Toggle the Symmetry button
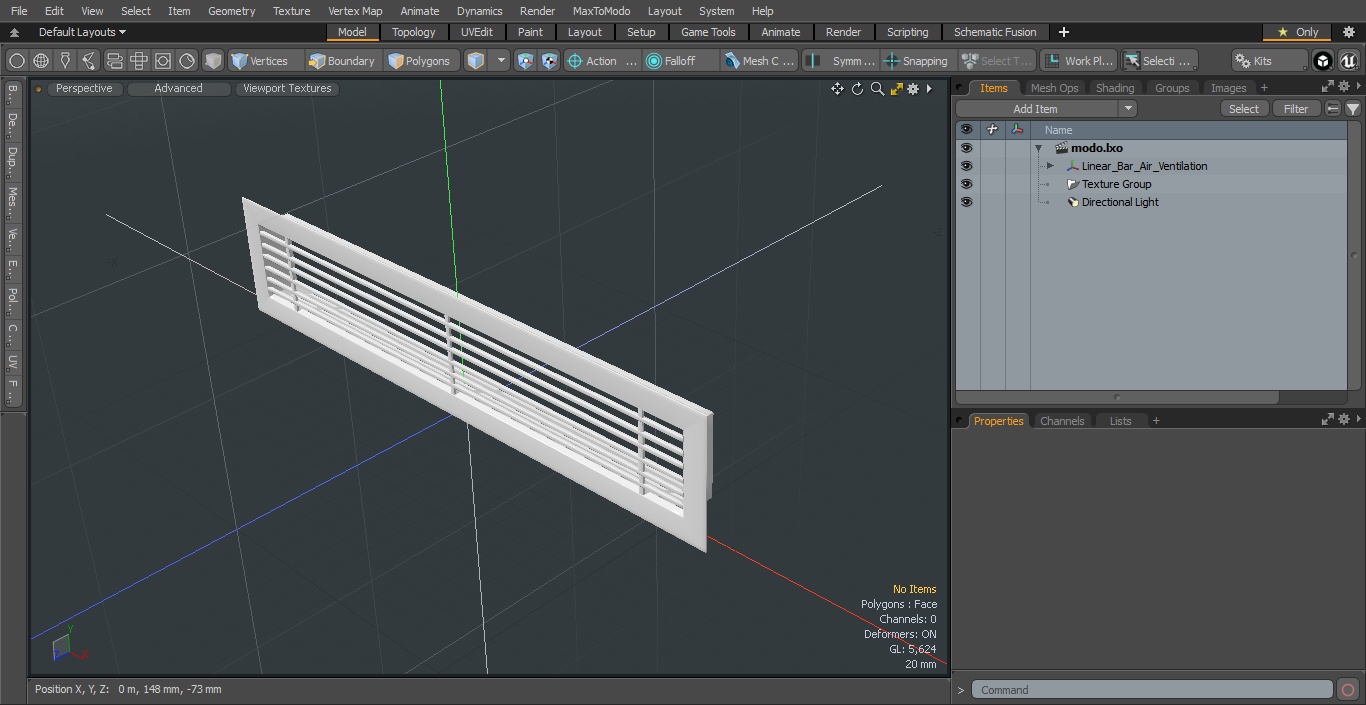 coord(843,61)
